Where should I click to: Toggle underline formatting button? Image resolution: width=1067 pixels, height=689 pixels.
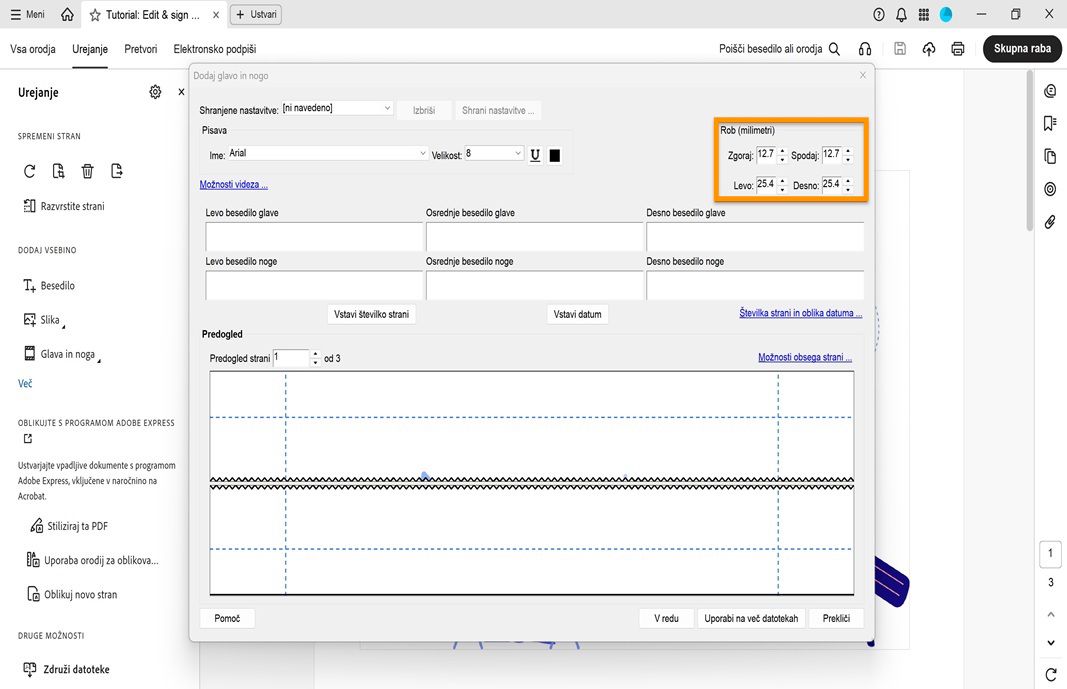point(535,156)
